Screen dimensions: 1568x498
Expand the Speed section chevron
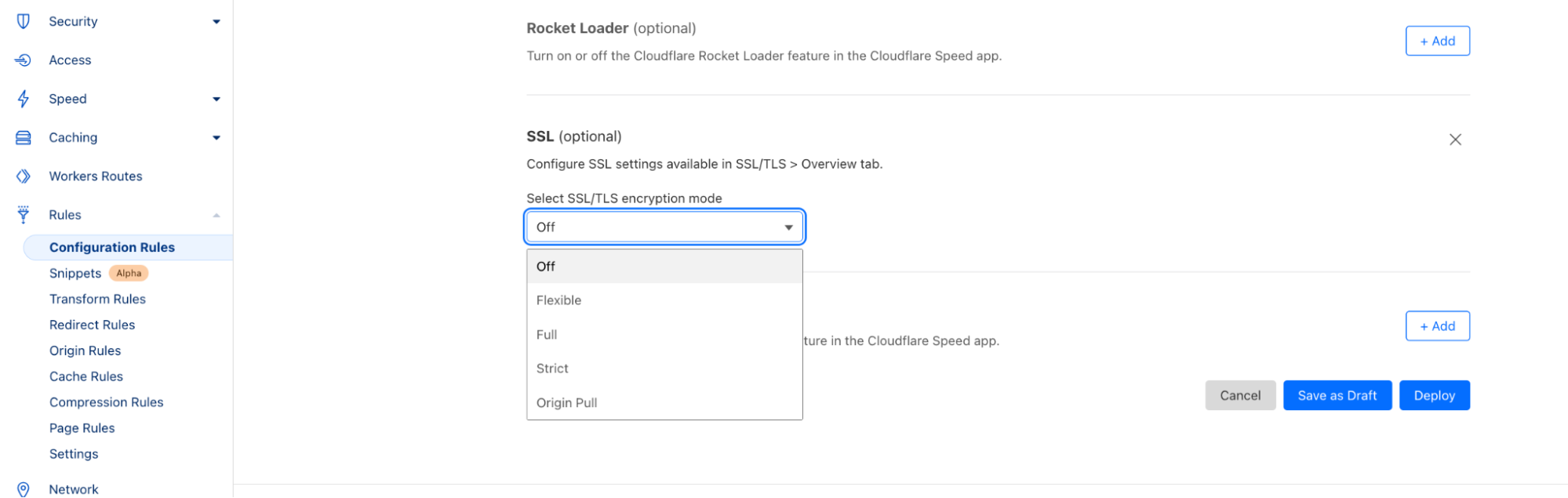click(x=216, y=99)
